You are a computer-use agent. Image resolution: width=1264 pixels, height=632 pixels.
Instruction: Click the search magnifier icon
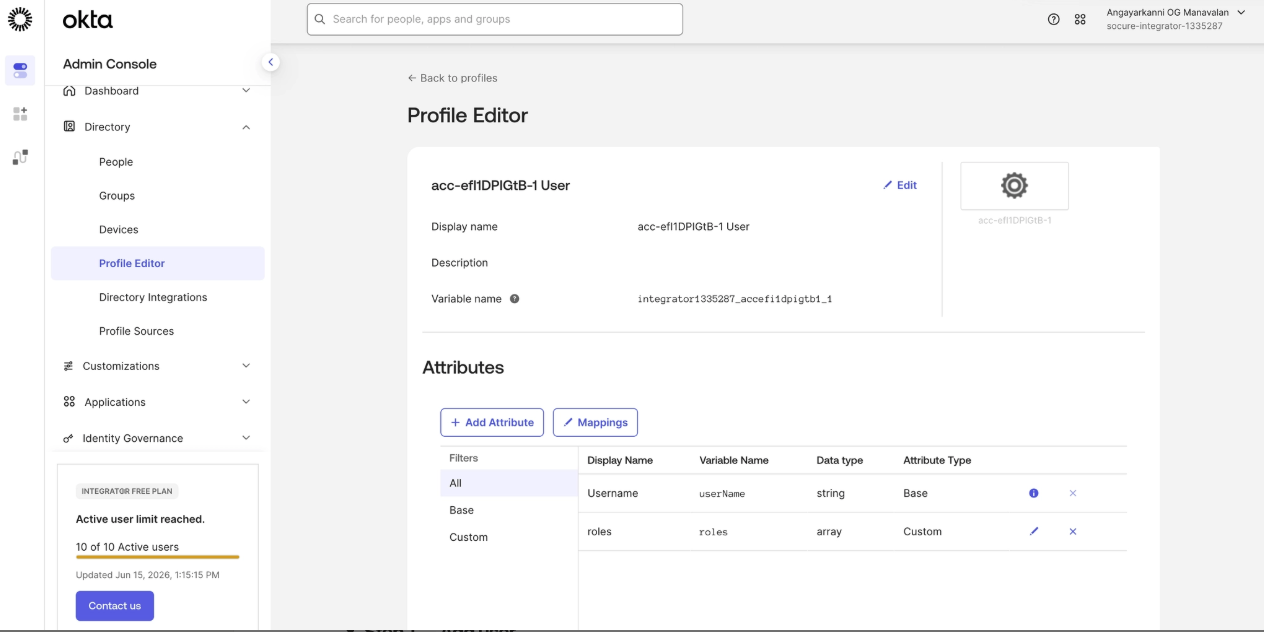320,19
